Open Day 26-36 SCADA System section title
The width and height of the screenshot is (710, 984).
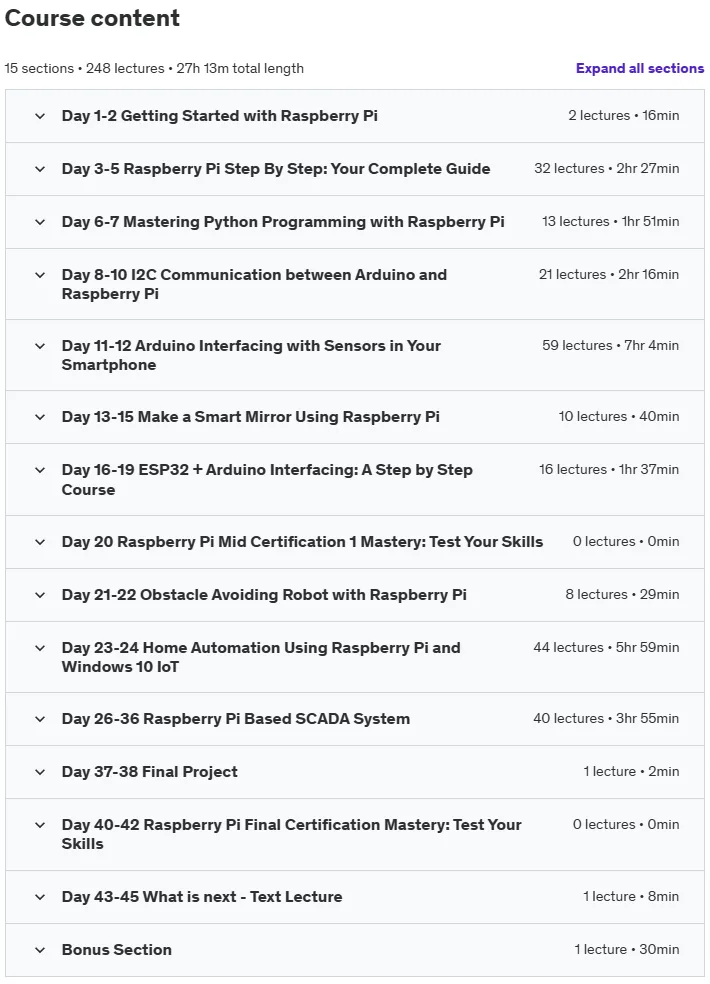tap(235, 719)
